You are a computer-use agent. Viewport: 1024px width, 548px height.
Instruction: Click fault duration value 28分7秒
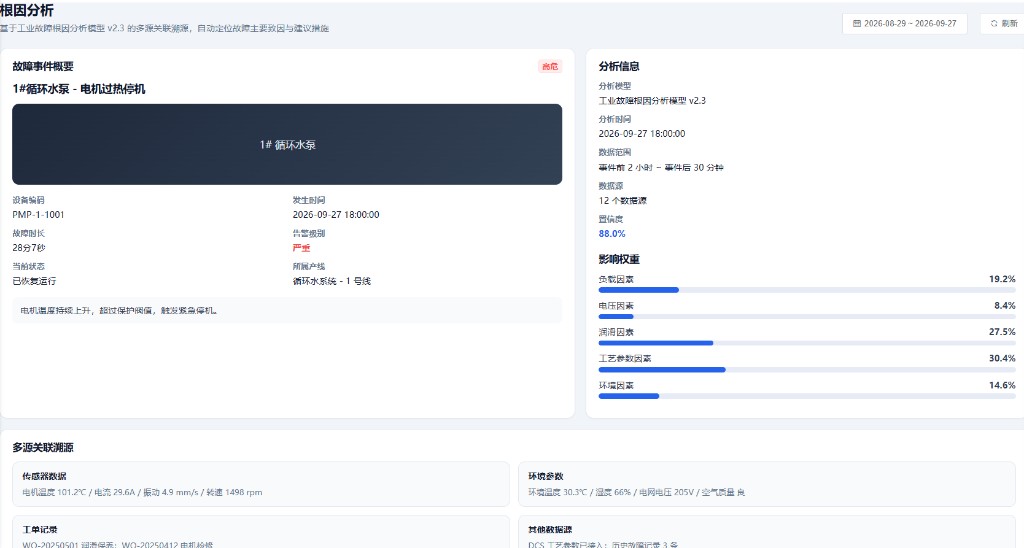point(29,248)
